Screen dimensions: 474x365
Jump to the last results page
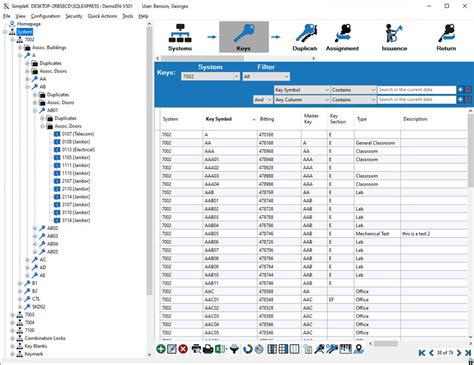(x=468, y=353)
